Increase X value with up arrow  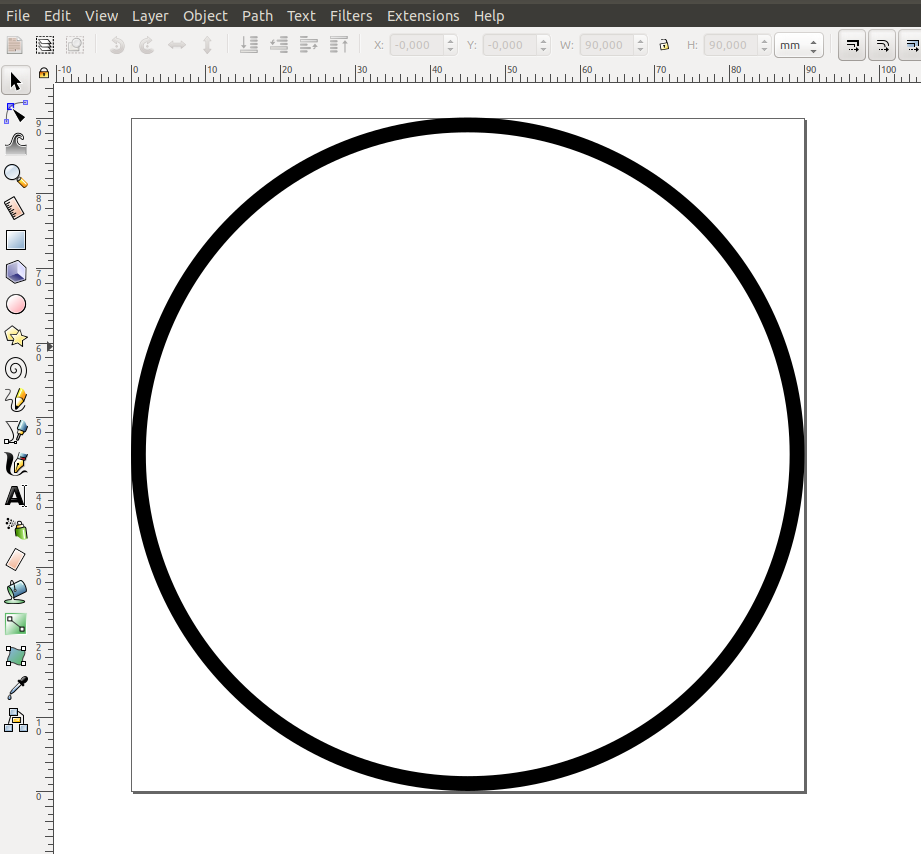pyautogui.click(x=451, y=41)
